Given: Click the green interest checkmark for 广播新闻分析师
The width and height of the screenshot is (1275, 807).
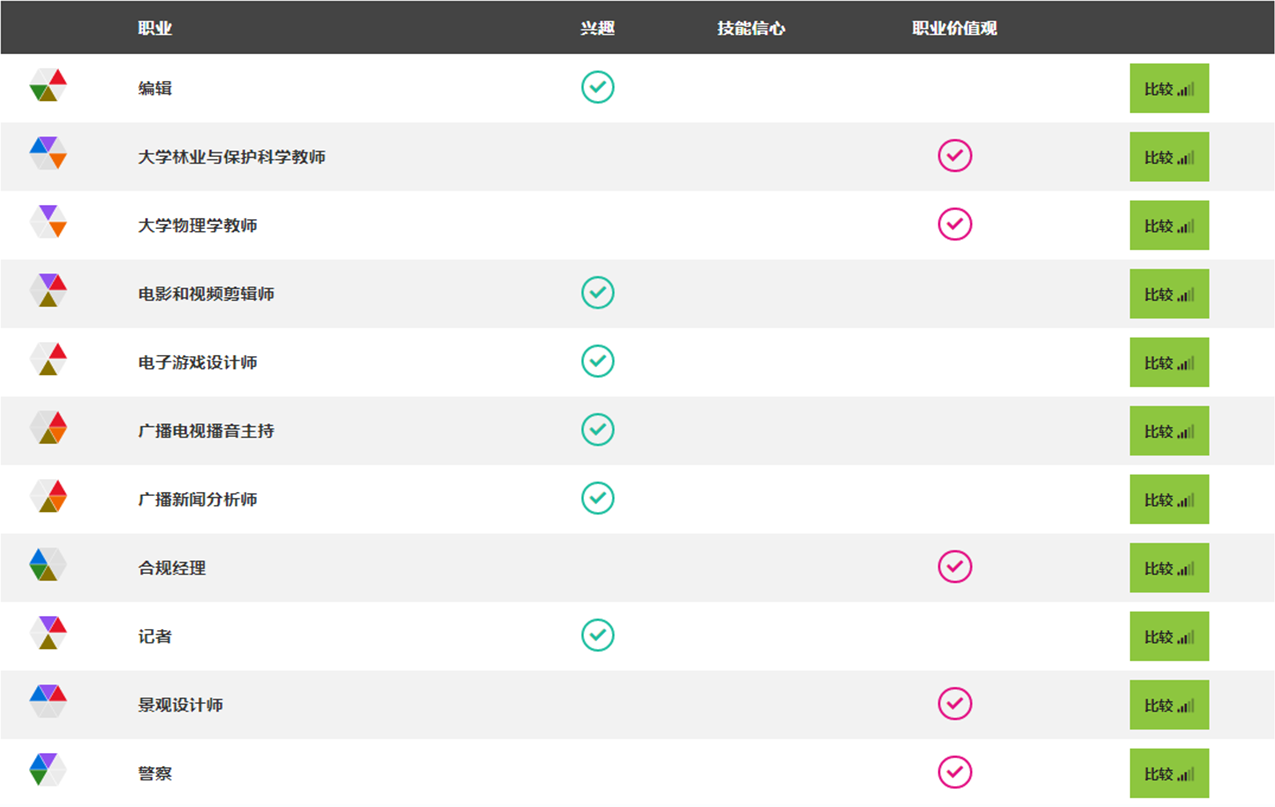Looking at the screenshot, I should click(598, 498).
